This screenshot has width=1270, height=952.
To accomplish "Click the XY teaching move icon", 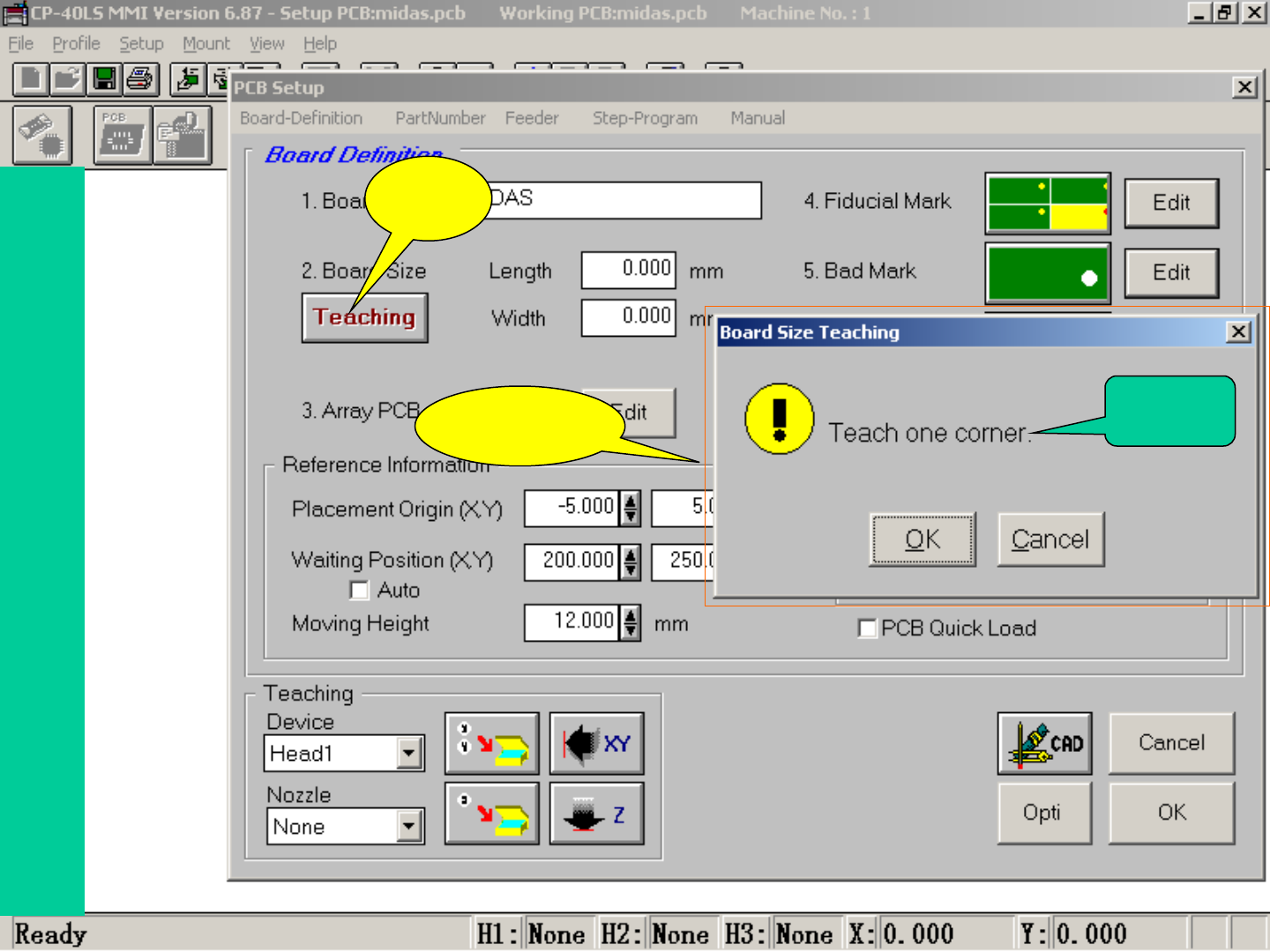I will pos(596,743).
